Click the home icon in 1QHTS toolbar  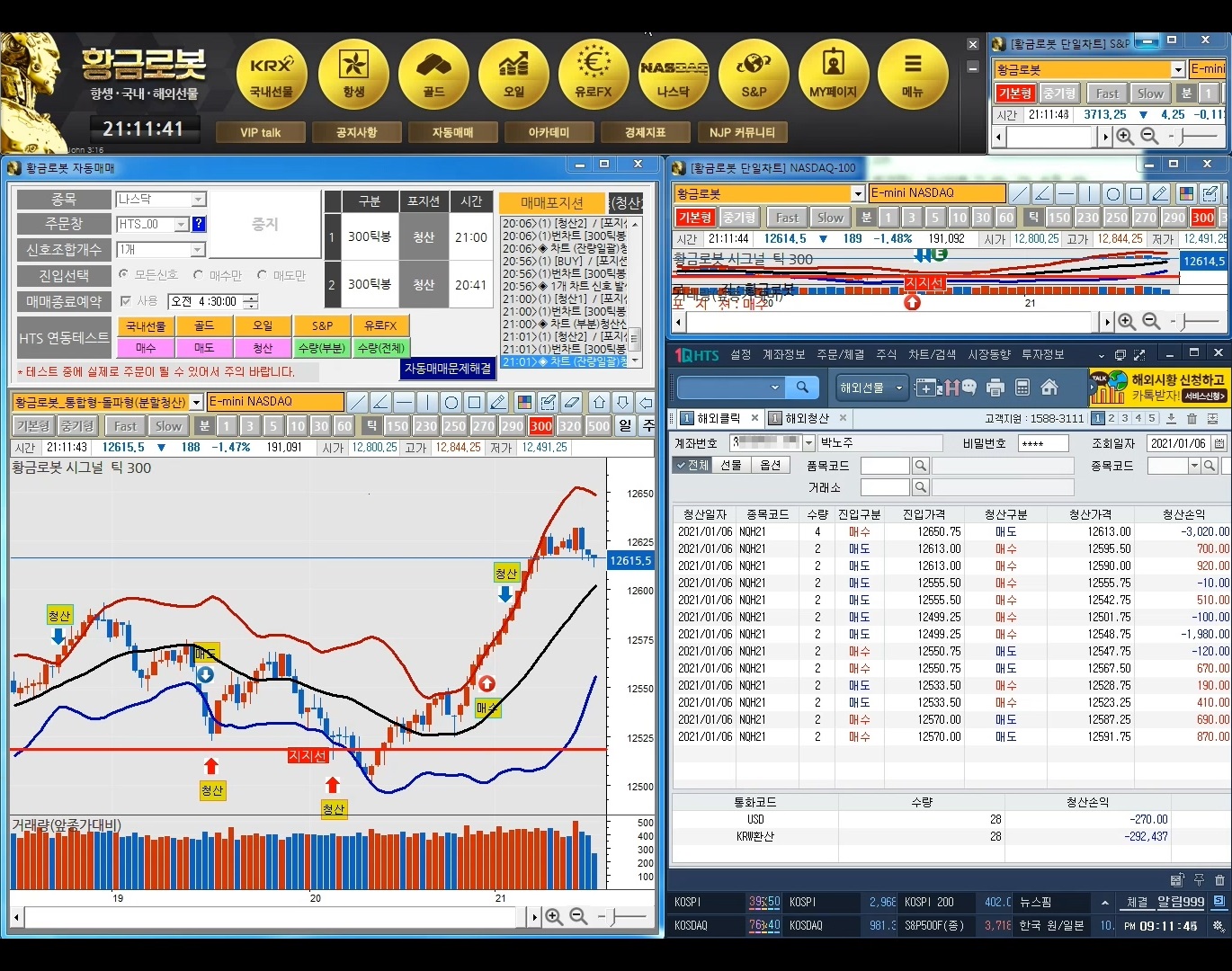tap(1049, 388)
